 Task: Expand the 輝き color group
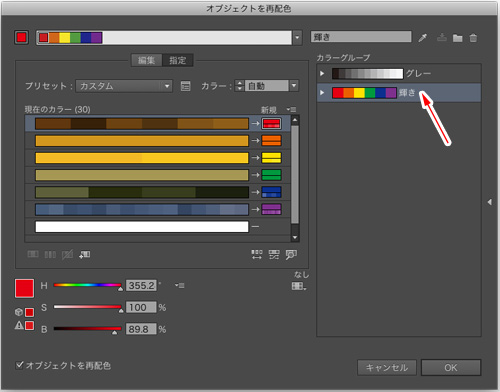[322, 92]
